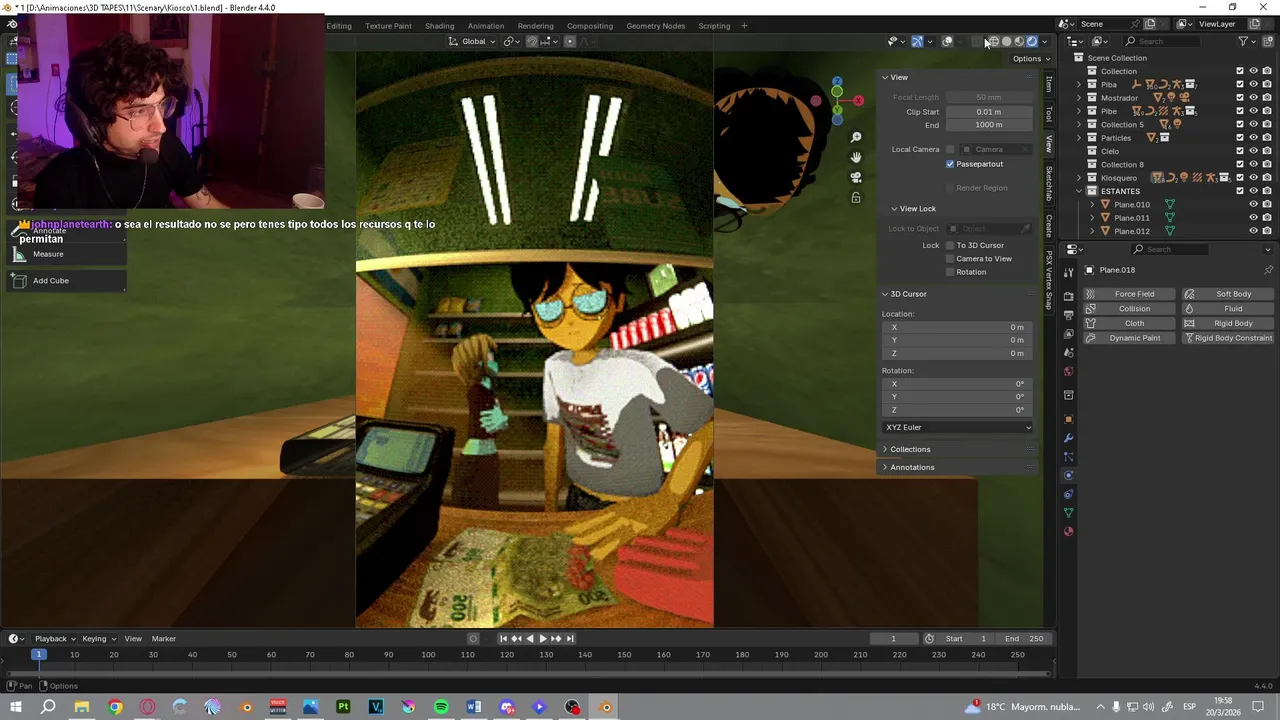1280x720 pixels.
Task: Expand the Pibe collection in outliner
Action: (x=1079, y=111)
